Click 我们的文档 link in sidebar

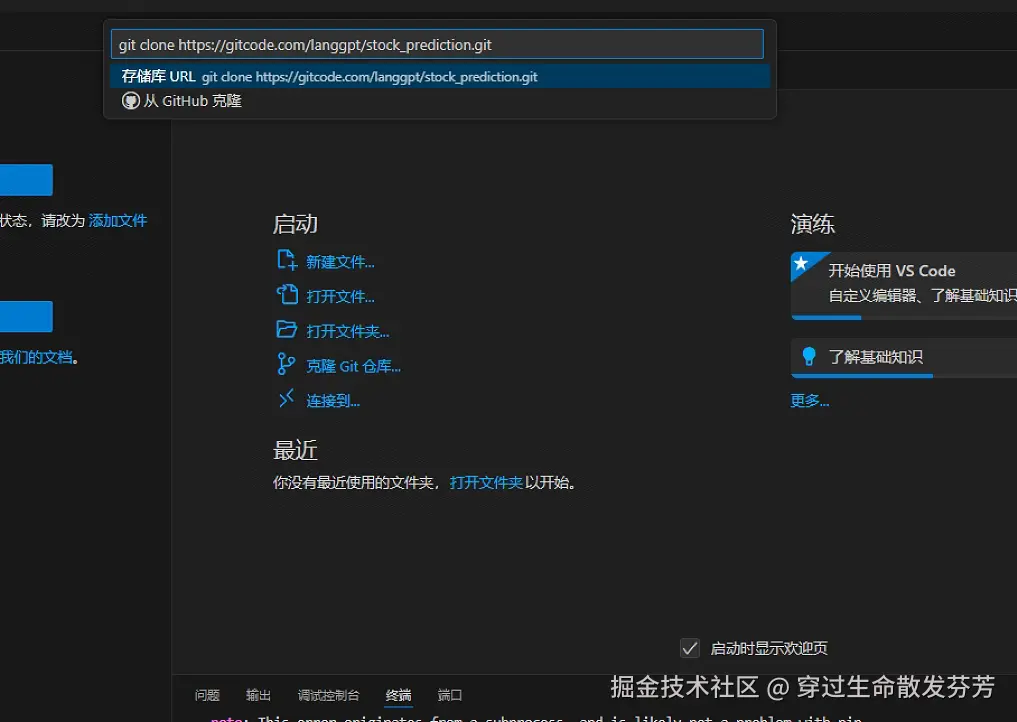(x=36, y=357)
